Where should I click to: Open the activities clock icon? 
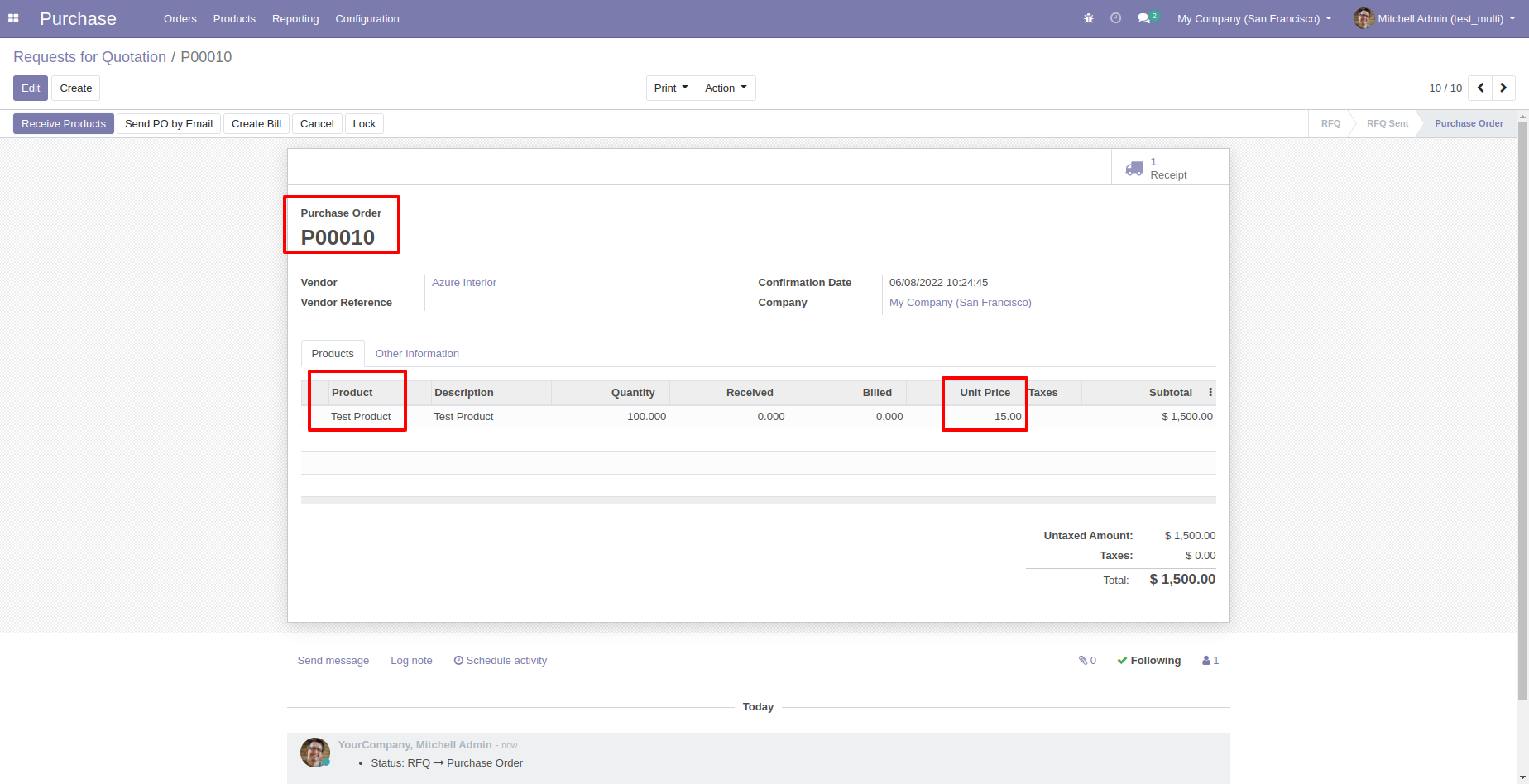pyautogui.click(x=1115, y=18)
